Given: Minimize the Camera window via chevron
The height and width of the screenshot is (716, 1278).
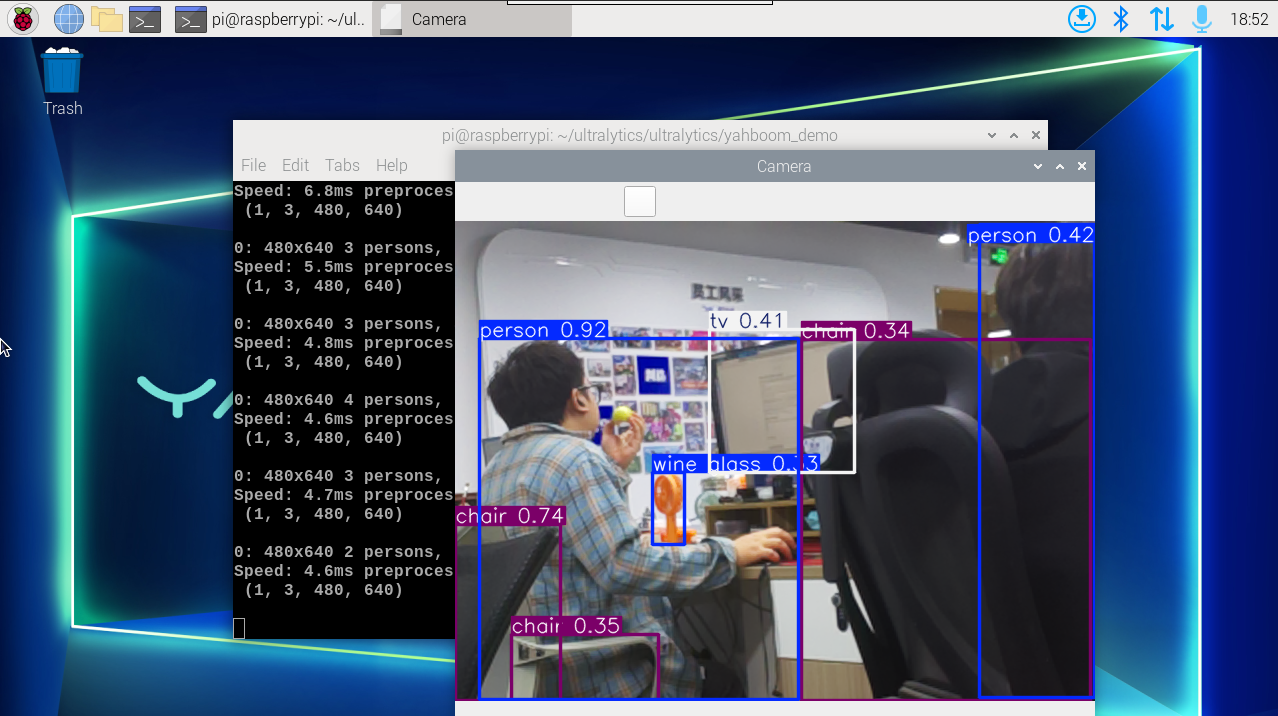Looking at the screenshot, I should (1037, 166).
